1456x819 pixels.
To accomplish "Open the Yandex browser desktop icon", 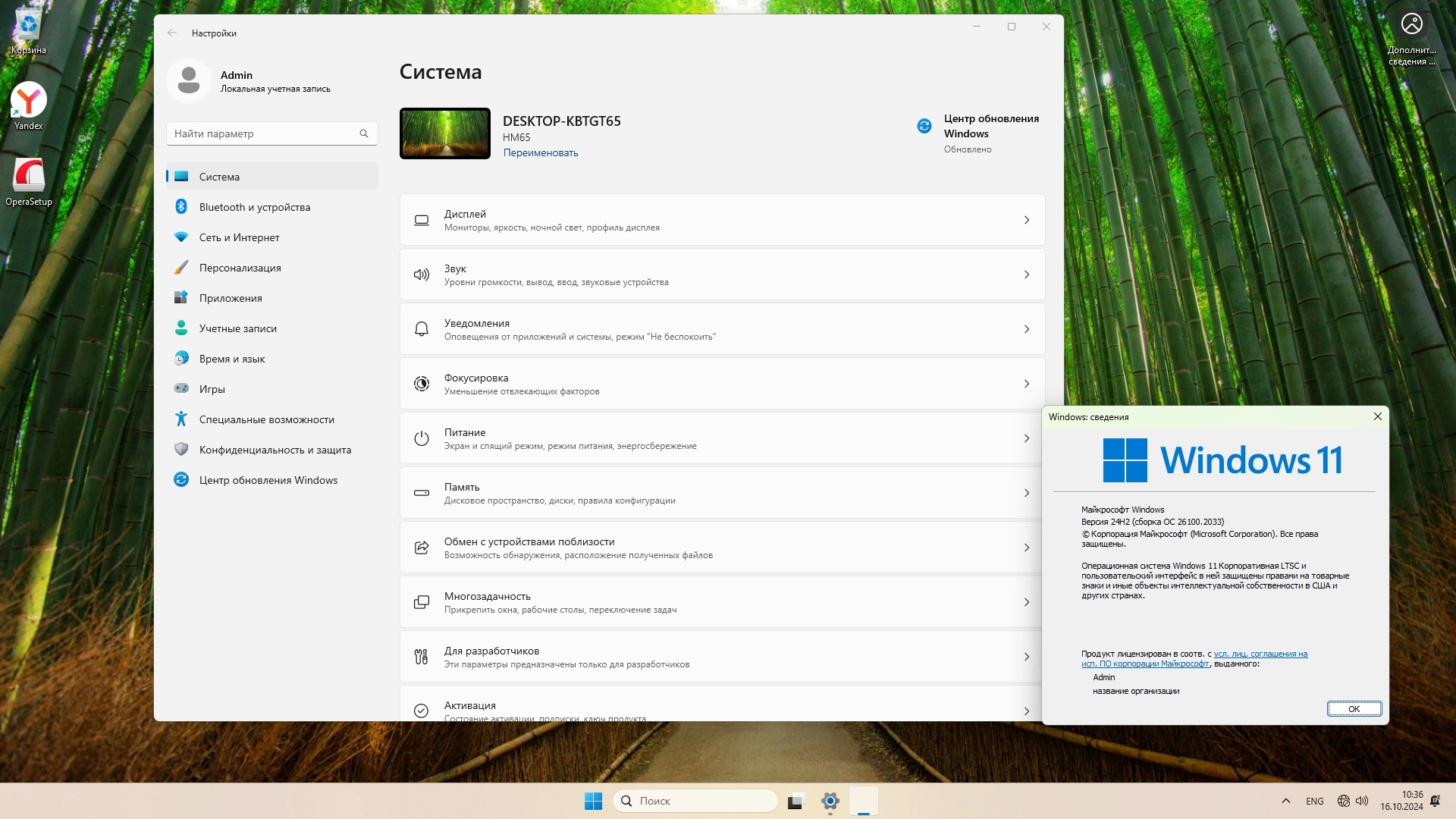I will tap(29, 101).
